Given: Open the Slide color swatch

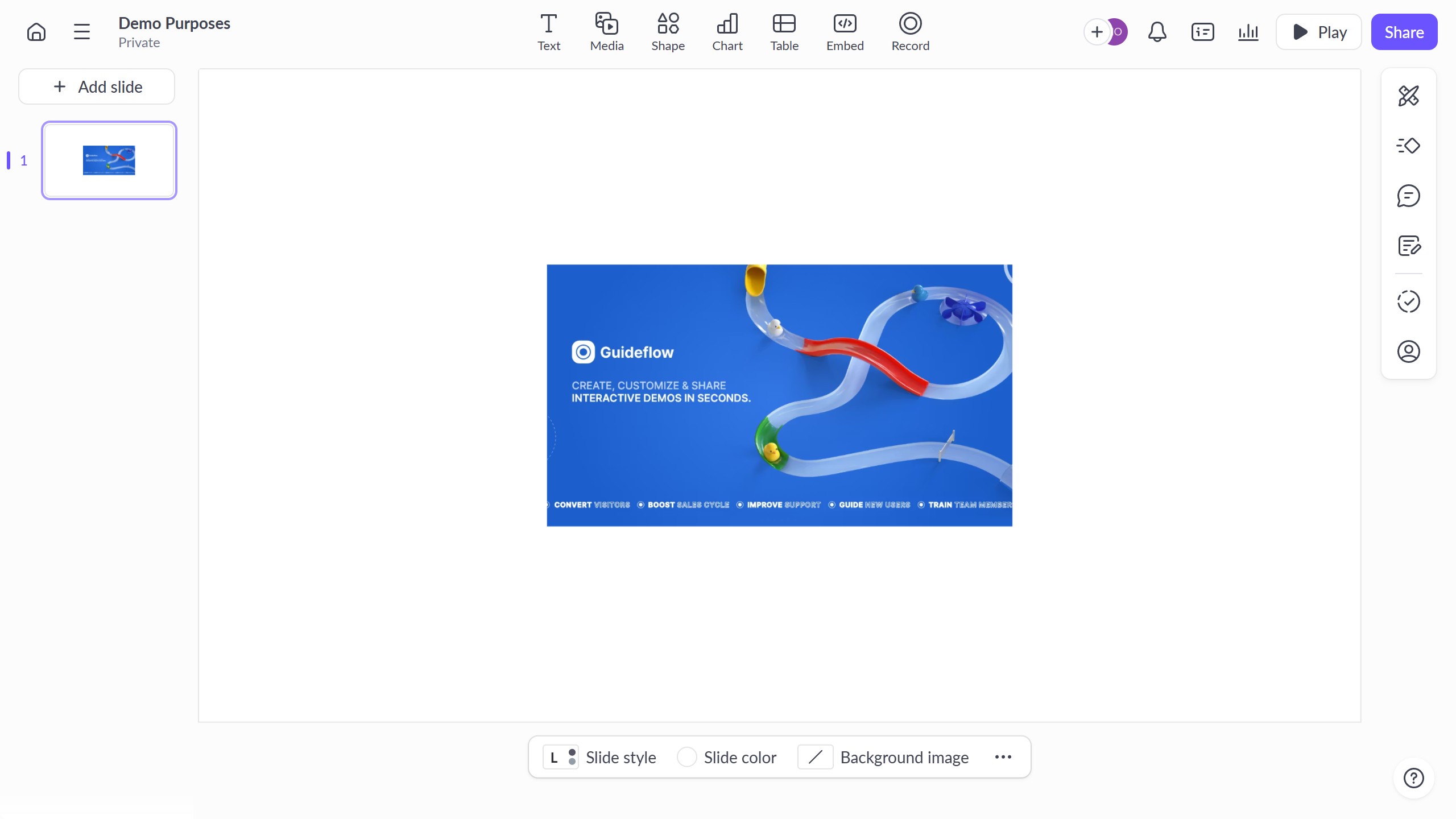Looking at the screenshot, I should pos(727,757).
